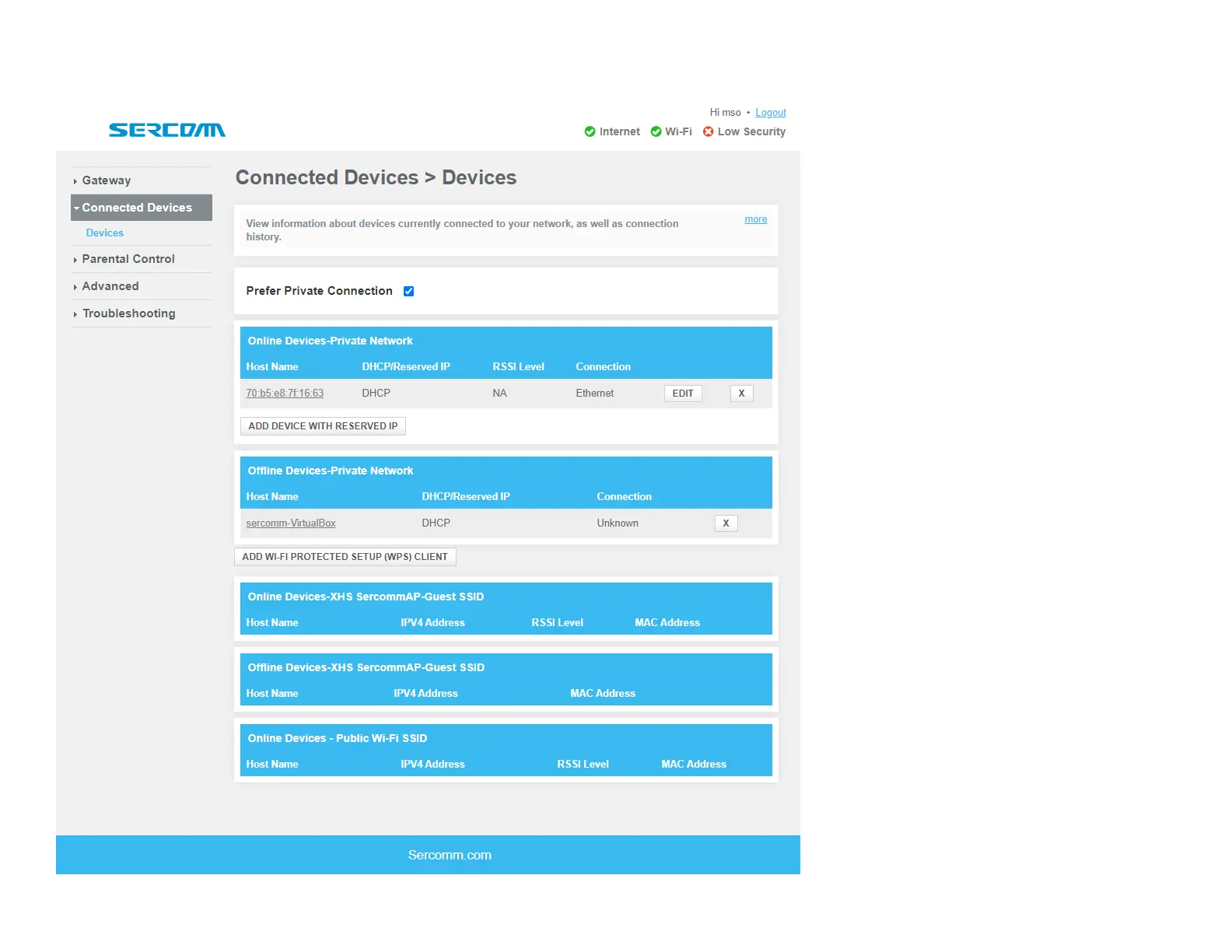Image resolution: width=1232 pixels, height=952 pixels.
Task: Click the Internet status check icon
Action: pyautogui.click(x=590, y=131)
